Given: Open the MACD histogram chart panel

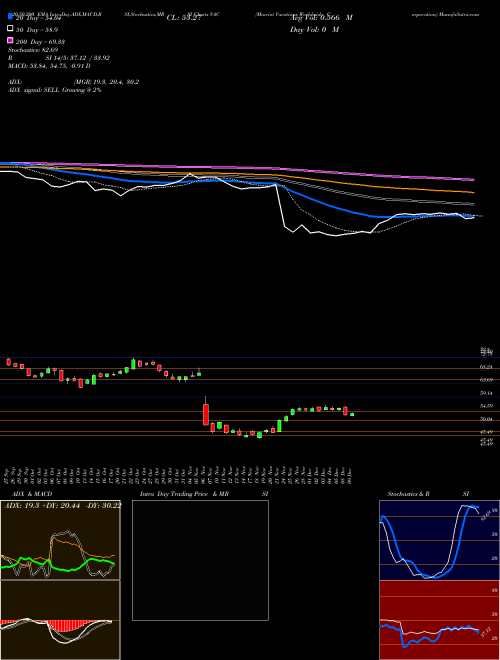Looking at the screenshot, I should pos(60,620).
